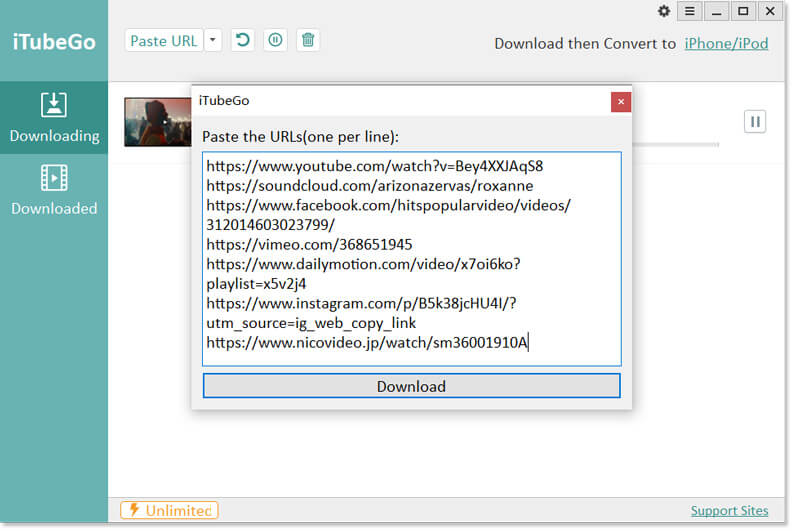Switch to the Downloaded tab
This screenshot has width=800, height=531.
tap(54, 190)
